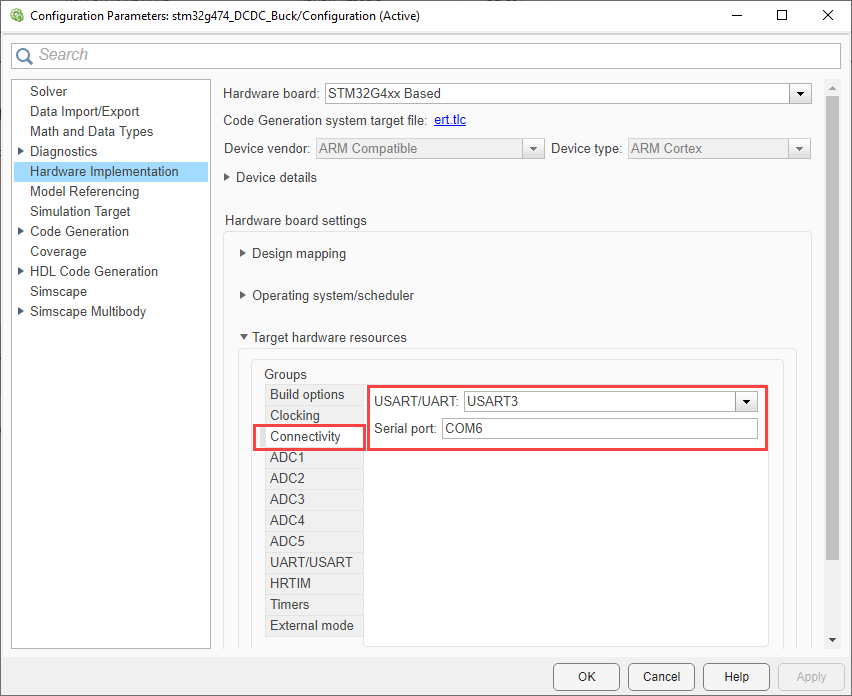This screenshot has width=852, height=696.
Task: Select the Clocking group
Action: point(295,416)
